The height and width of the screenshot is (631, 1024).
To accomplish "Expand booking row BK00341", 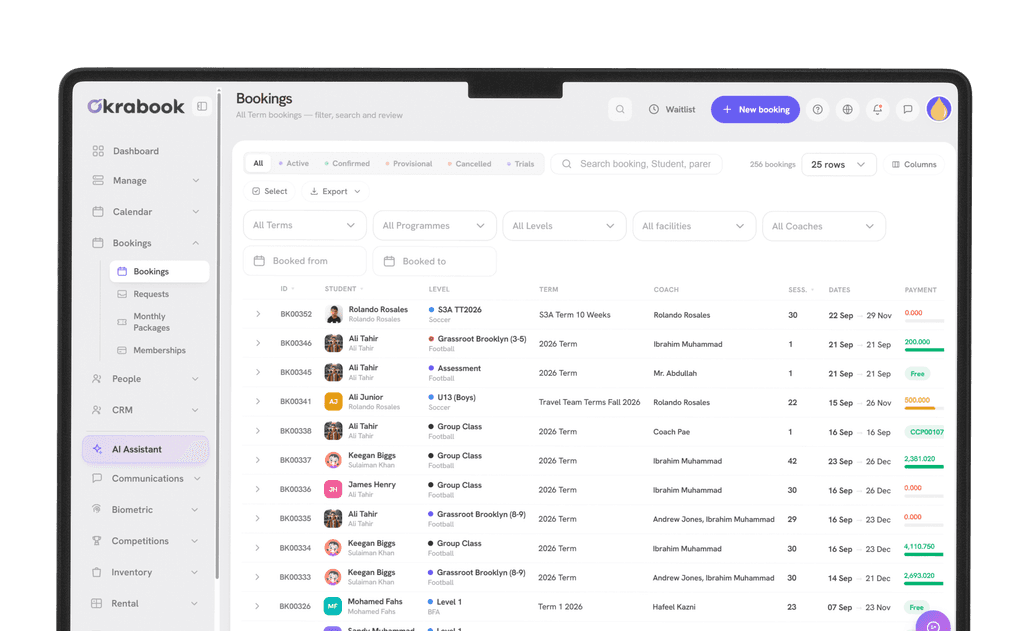I will point(258,402).
